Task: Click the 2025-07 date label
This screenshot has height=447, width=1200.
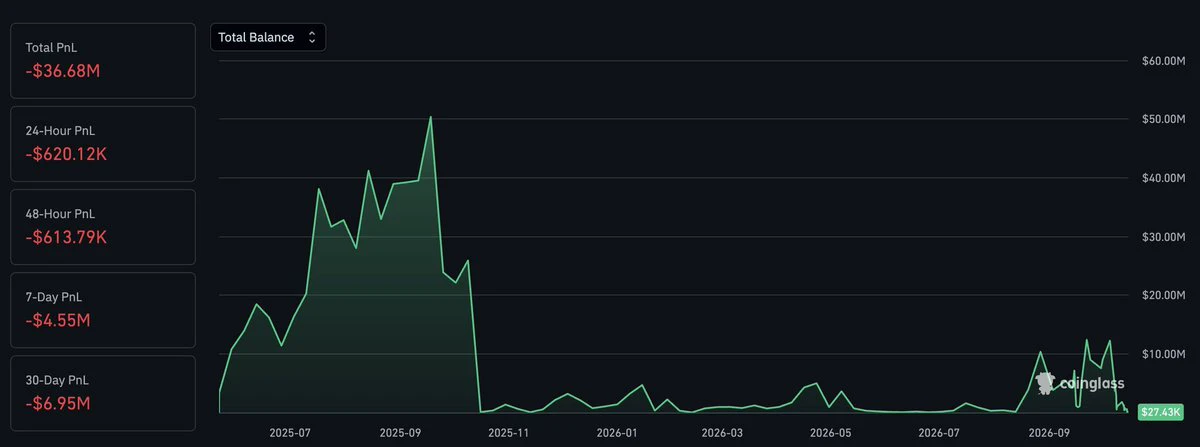Action: 290,433
